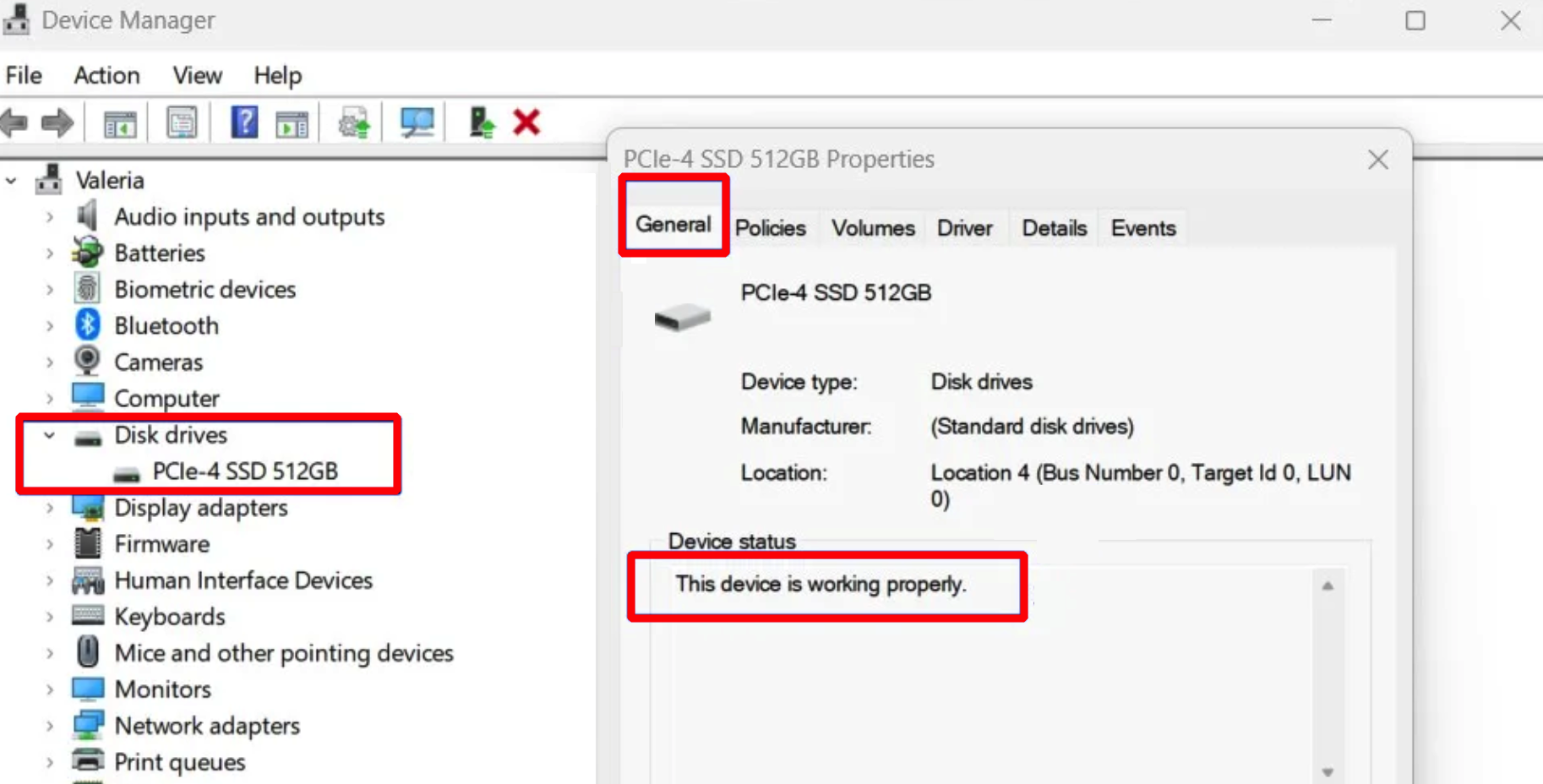
Task: Switch to the Policies tab
Action: coord(770,228)
